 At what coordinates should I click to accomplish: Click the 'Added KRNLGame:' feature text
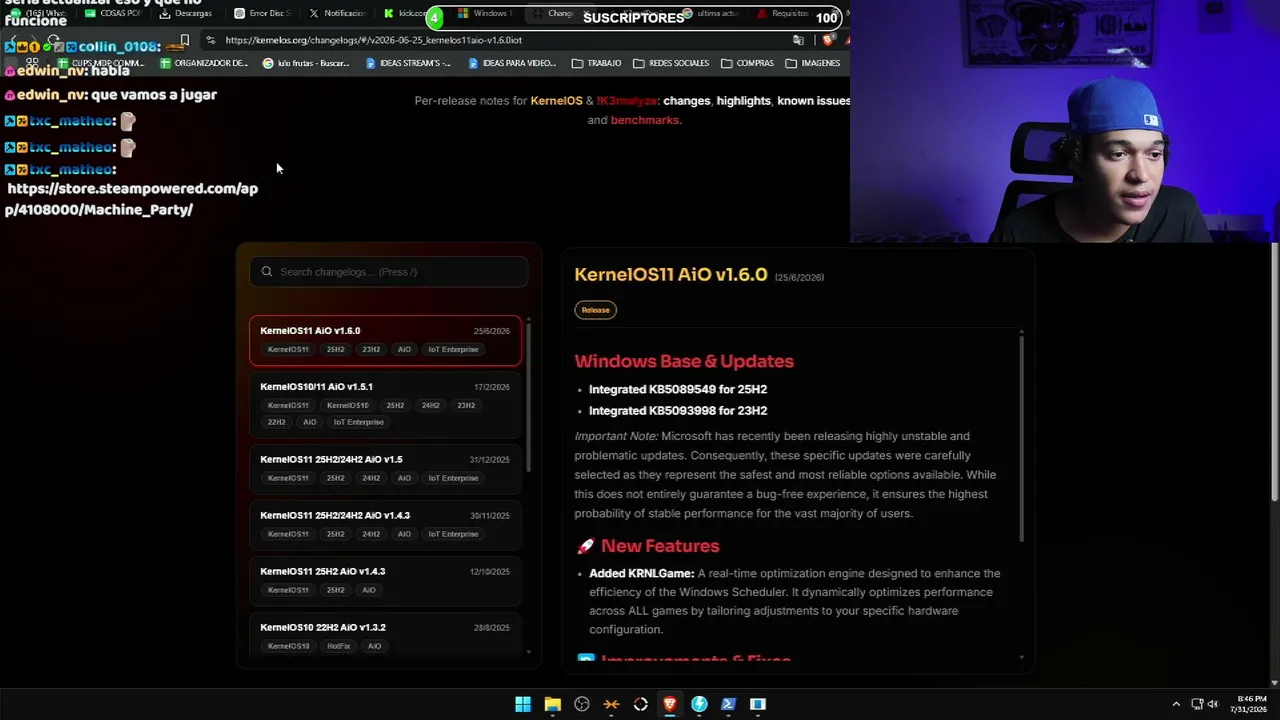tap(641, 574)
